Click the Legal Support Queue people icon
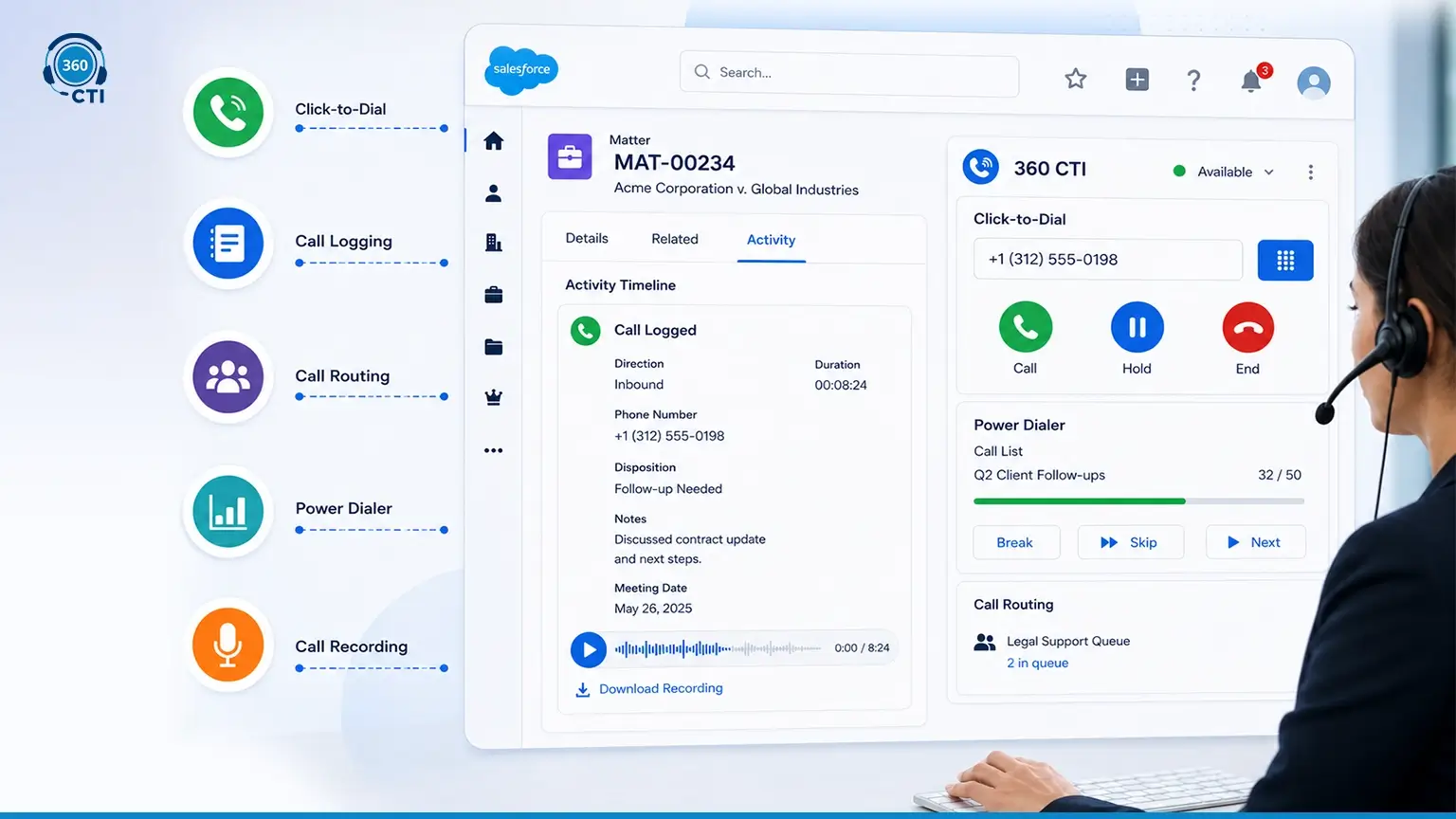Screen dimensions: 1456x819 point(985,643)
